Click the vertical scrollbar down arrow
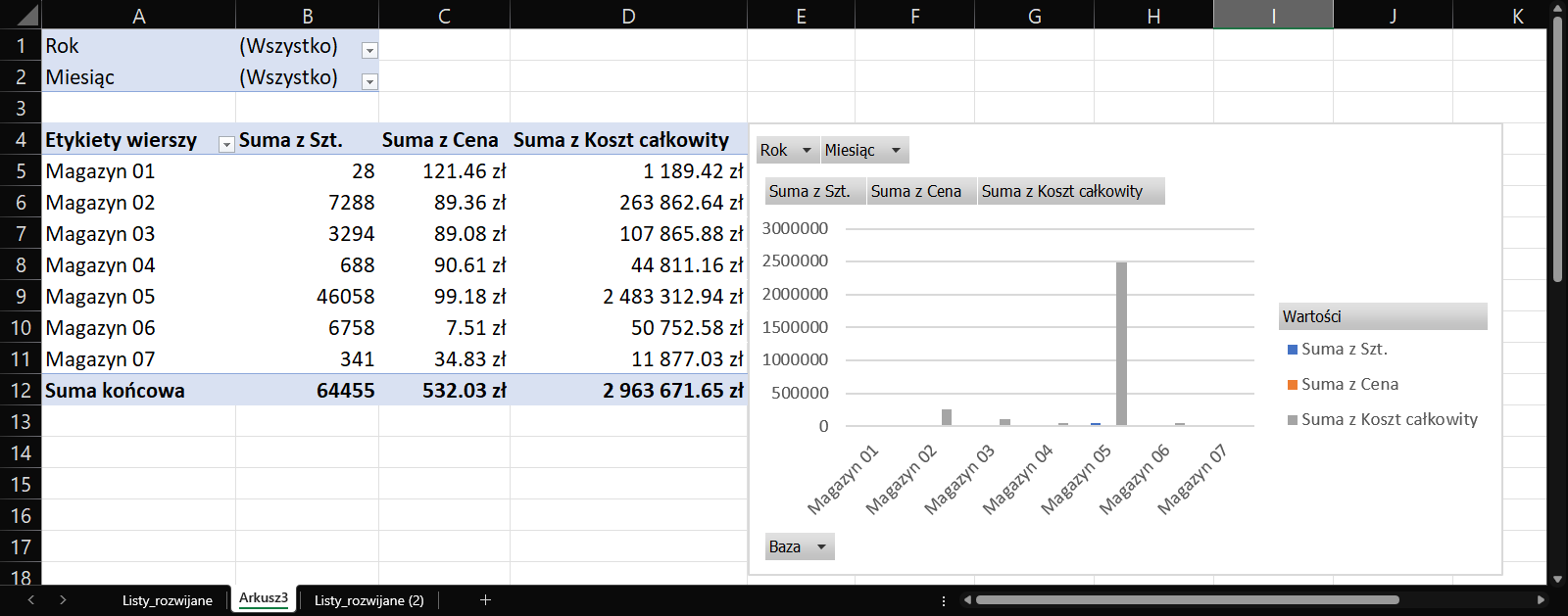Image resolution: width=1568 pixels, height=616 pixels. [1557, 579]
